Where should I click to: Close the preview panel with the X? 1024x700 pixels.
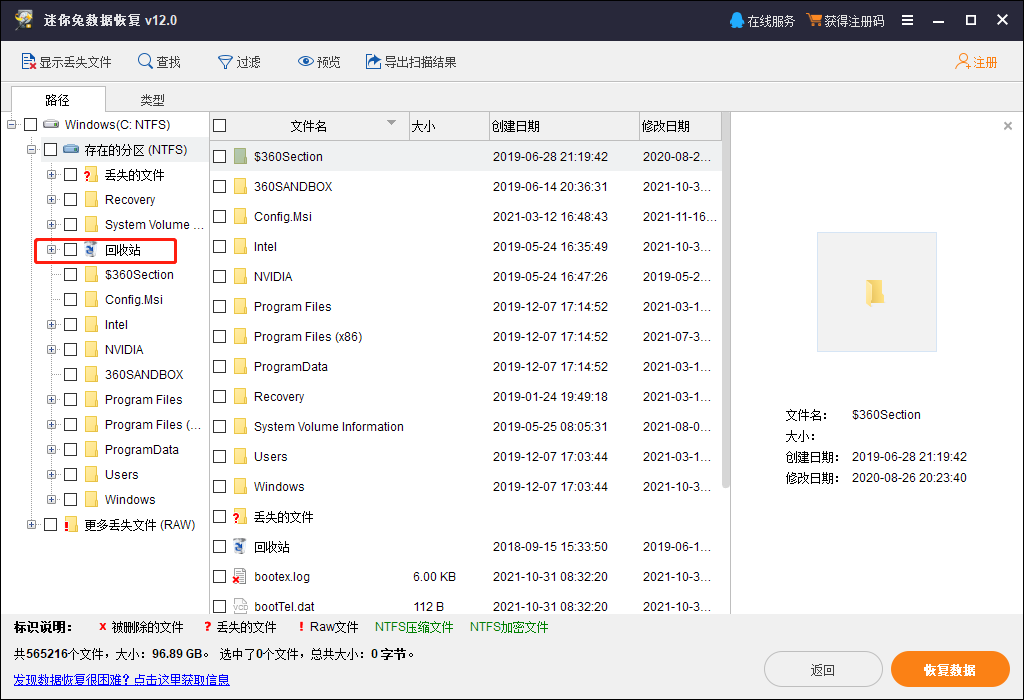pyautogui.click(x=1008, y=126)
